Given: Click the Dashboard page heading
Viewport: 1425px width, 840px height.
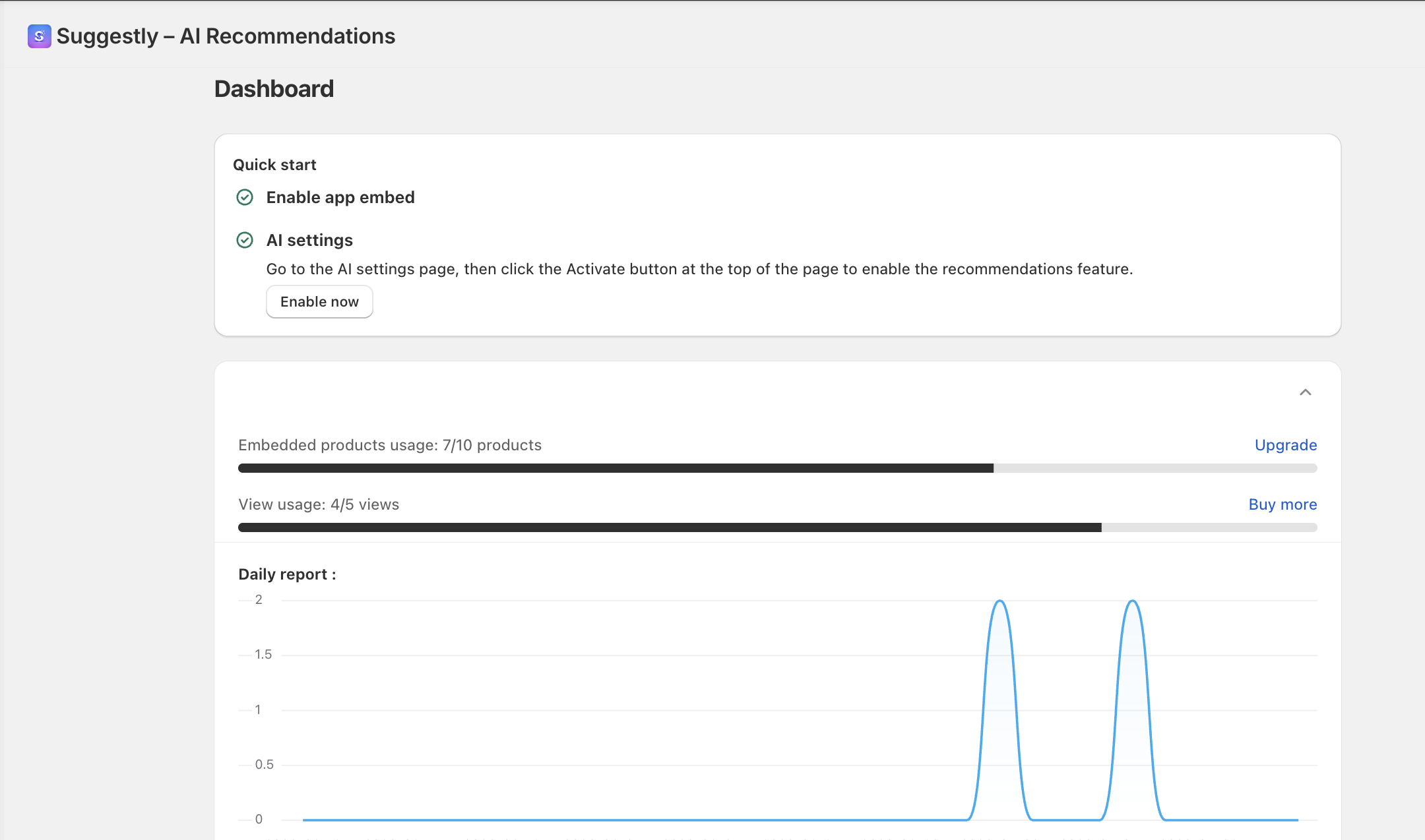Looking at the screenshot, I should click(x=274, y=89).
